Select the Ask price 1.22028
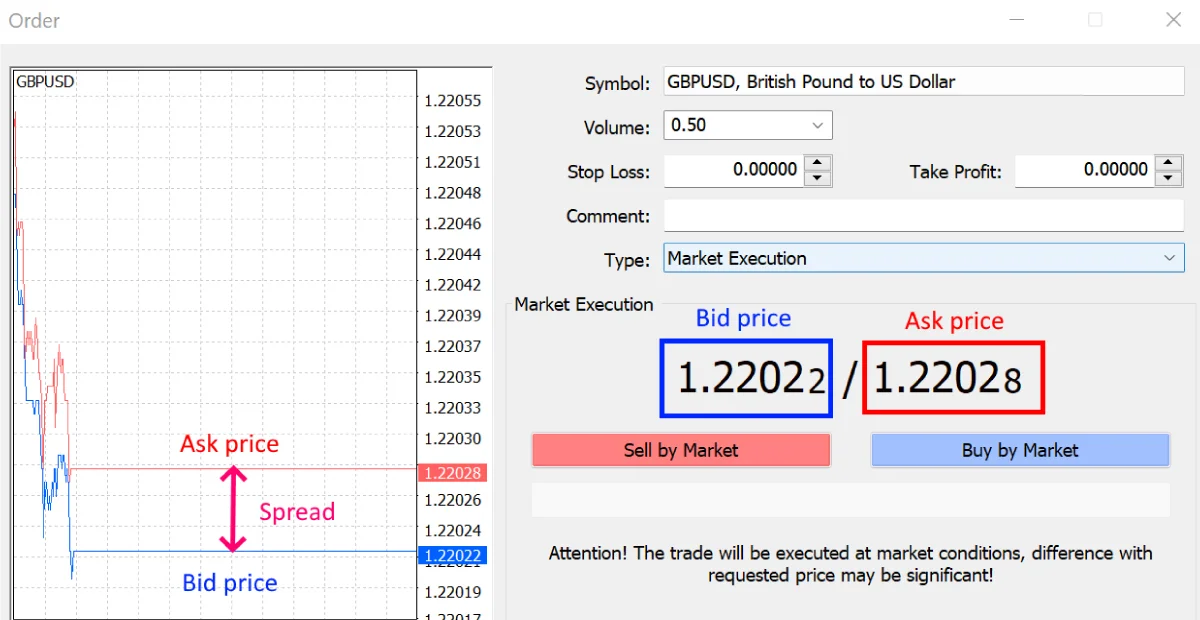The width and height of the screenshot is (1200, 620). coord(951,377)
